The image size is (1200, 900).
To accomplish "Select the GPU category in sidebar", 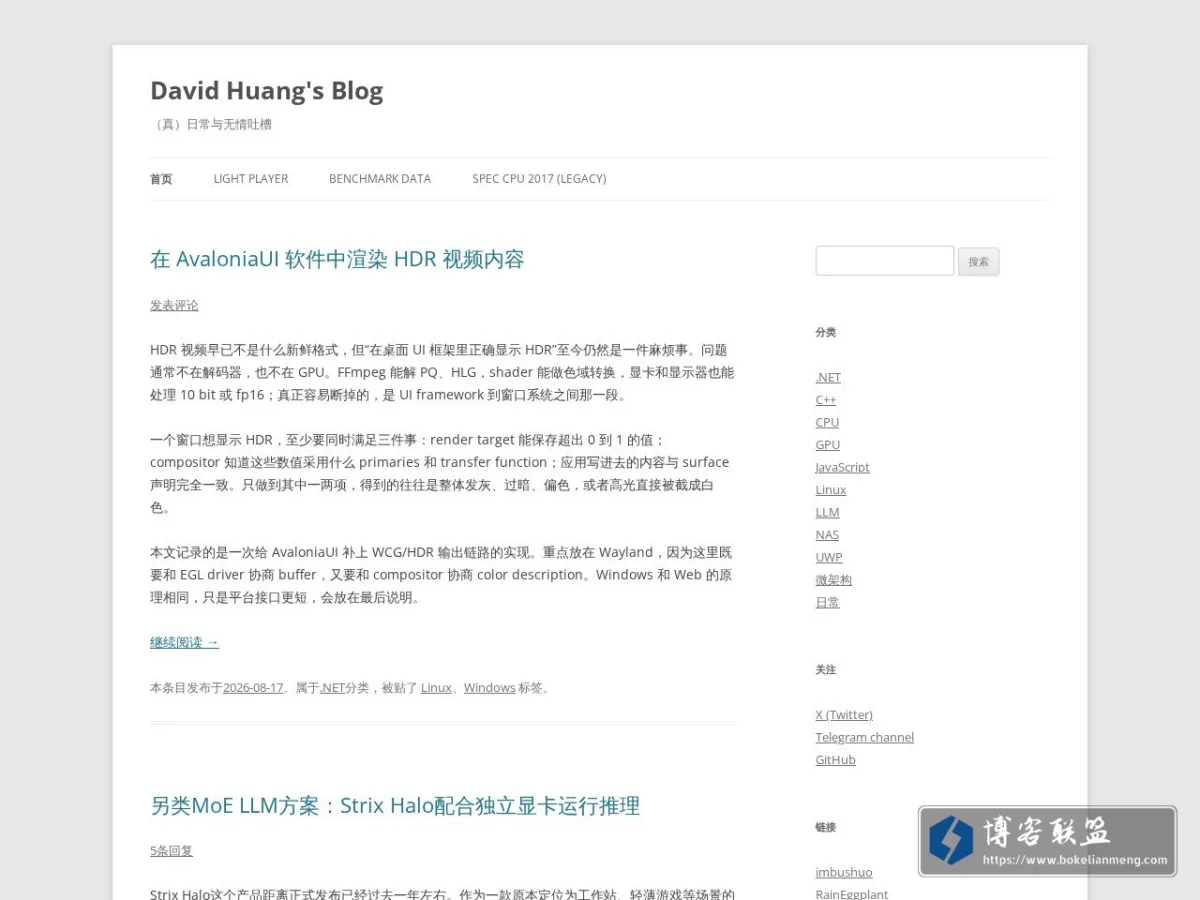I will tap(827, 445).
